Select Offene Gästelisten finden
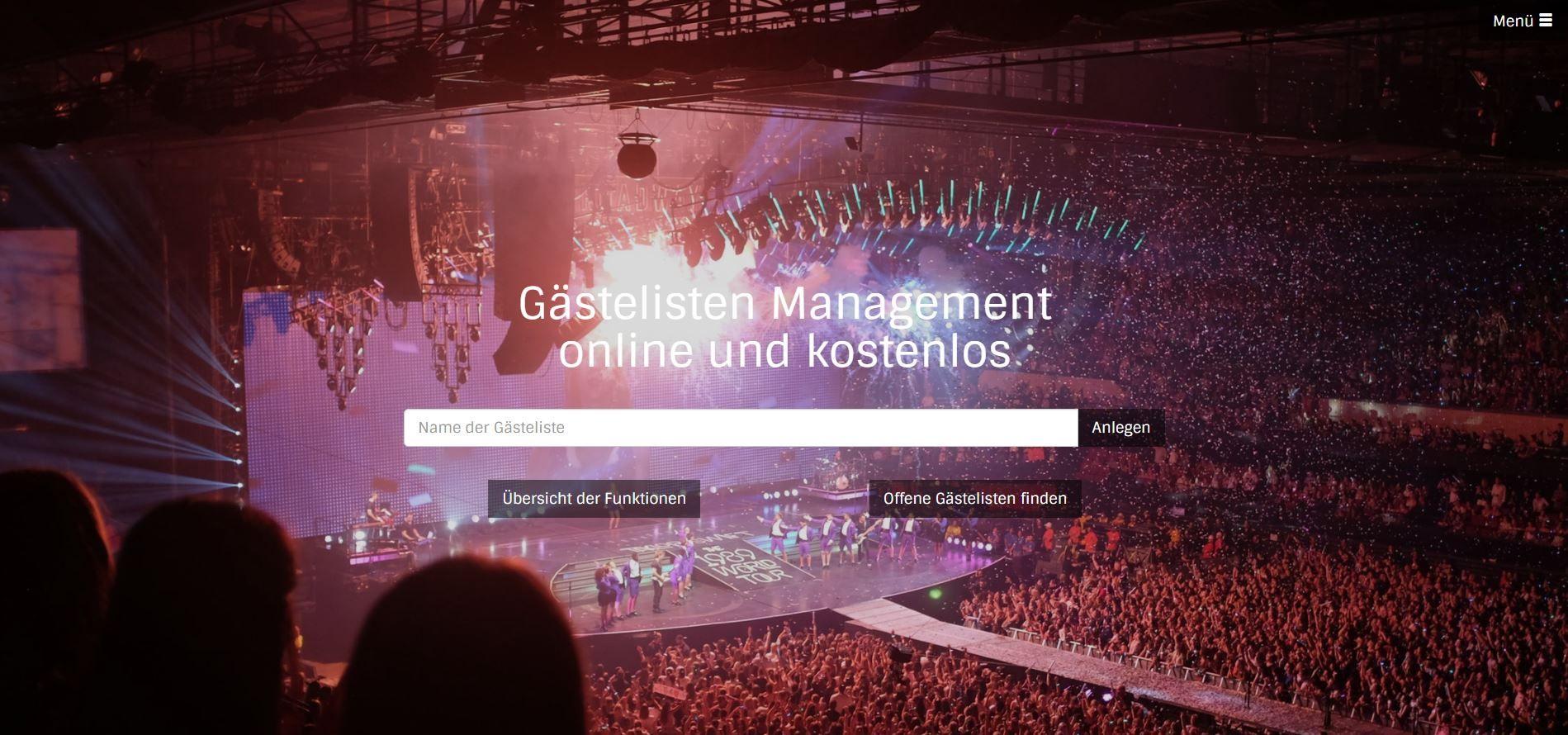 click(974, 499)
